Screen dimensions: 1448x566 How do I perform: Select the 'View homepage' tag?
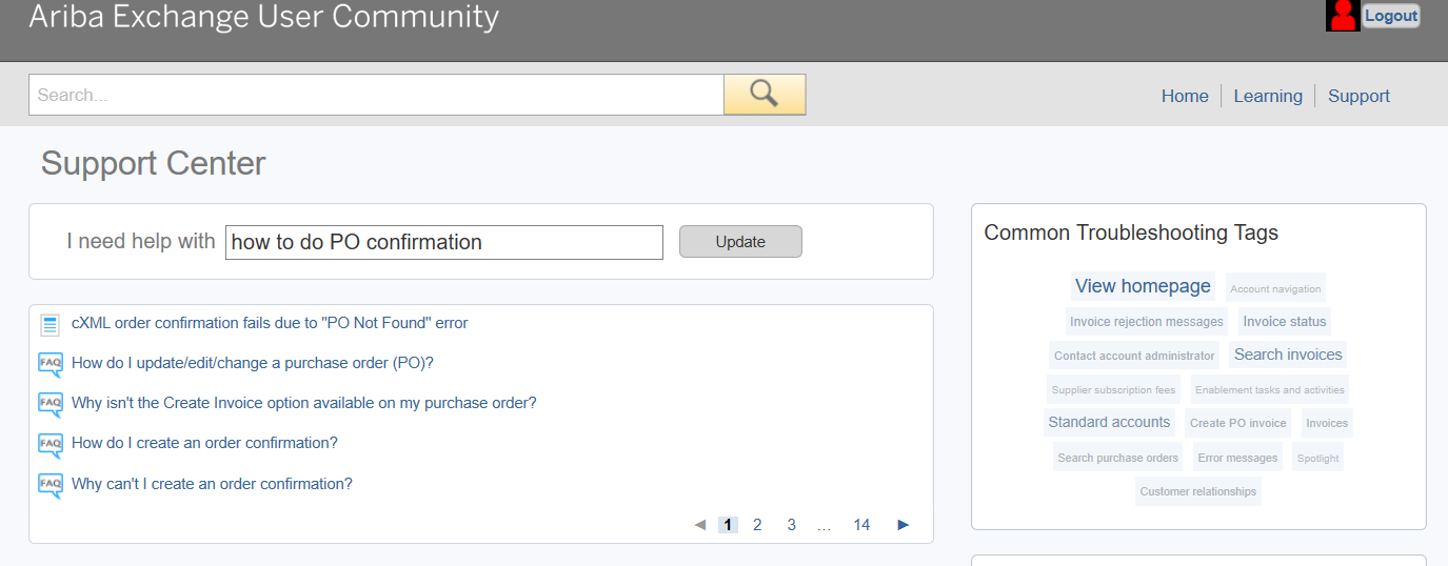(x=1143, y=286)
